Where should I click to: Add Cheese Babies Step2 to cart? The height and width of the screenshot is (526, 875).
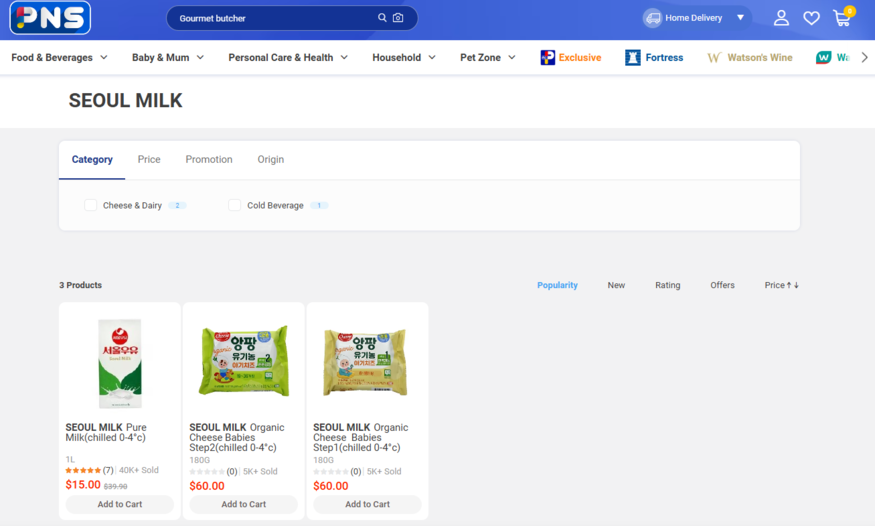click(244, 504)
